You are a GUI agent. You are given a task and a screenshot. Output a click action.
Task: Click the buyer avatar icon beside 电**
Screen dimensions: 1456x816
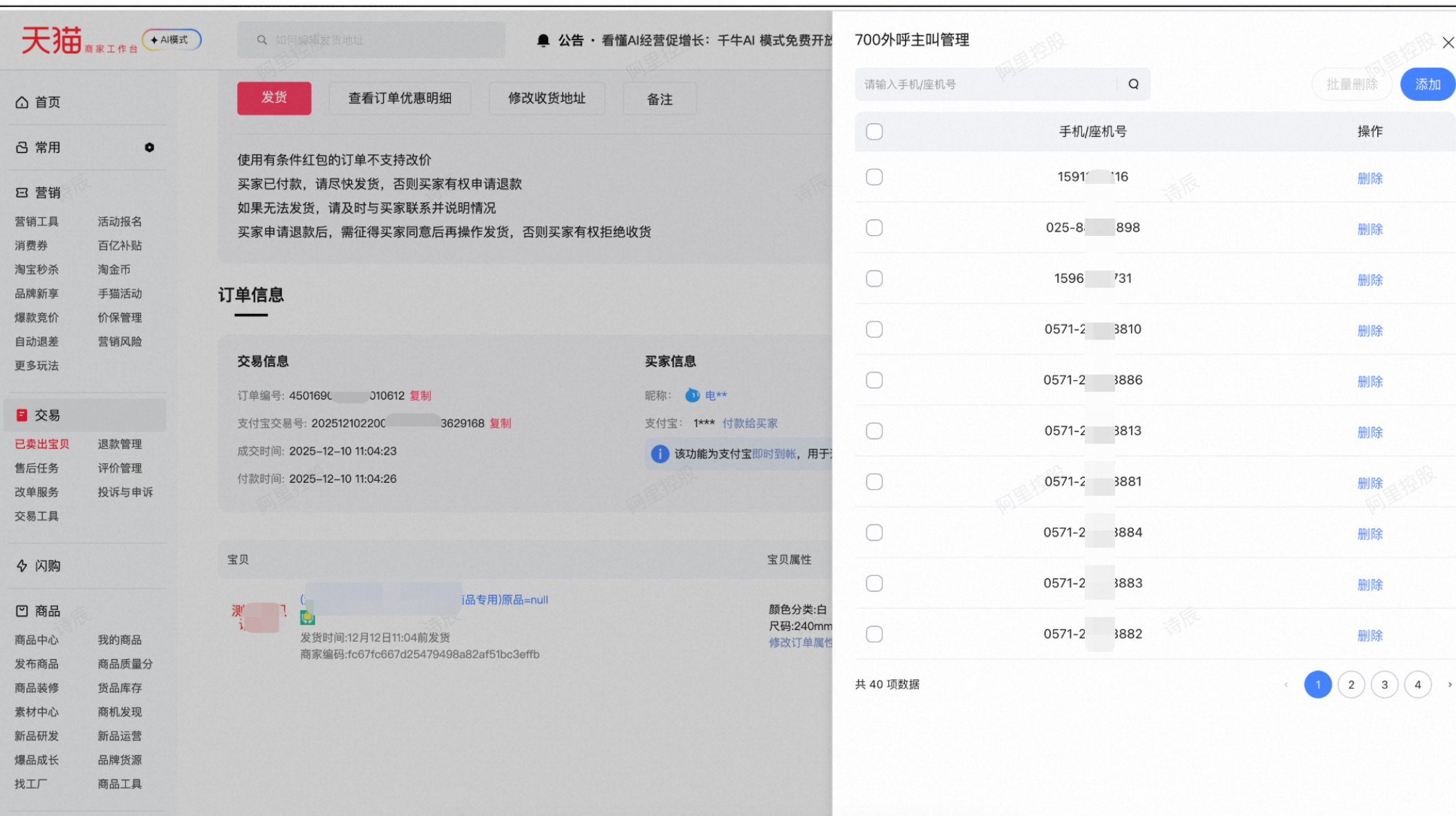click(x=692, y=396)
